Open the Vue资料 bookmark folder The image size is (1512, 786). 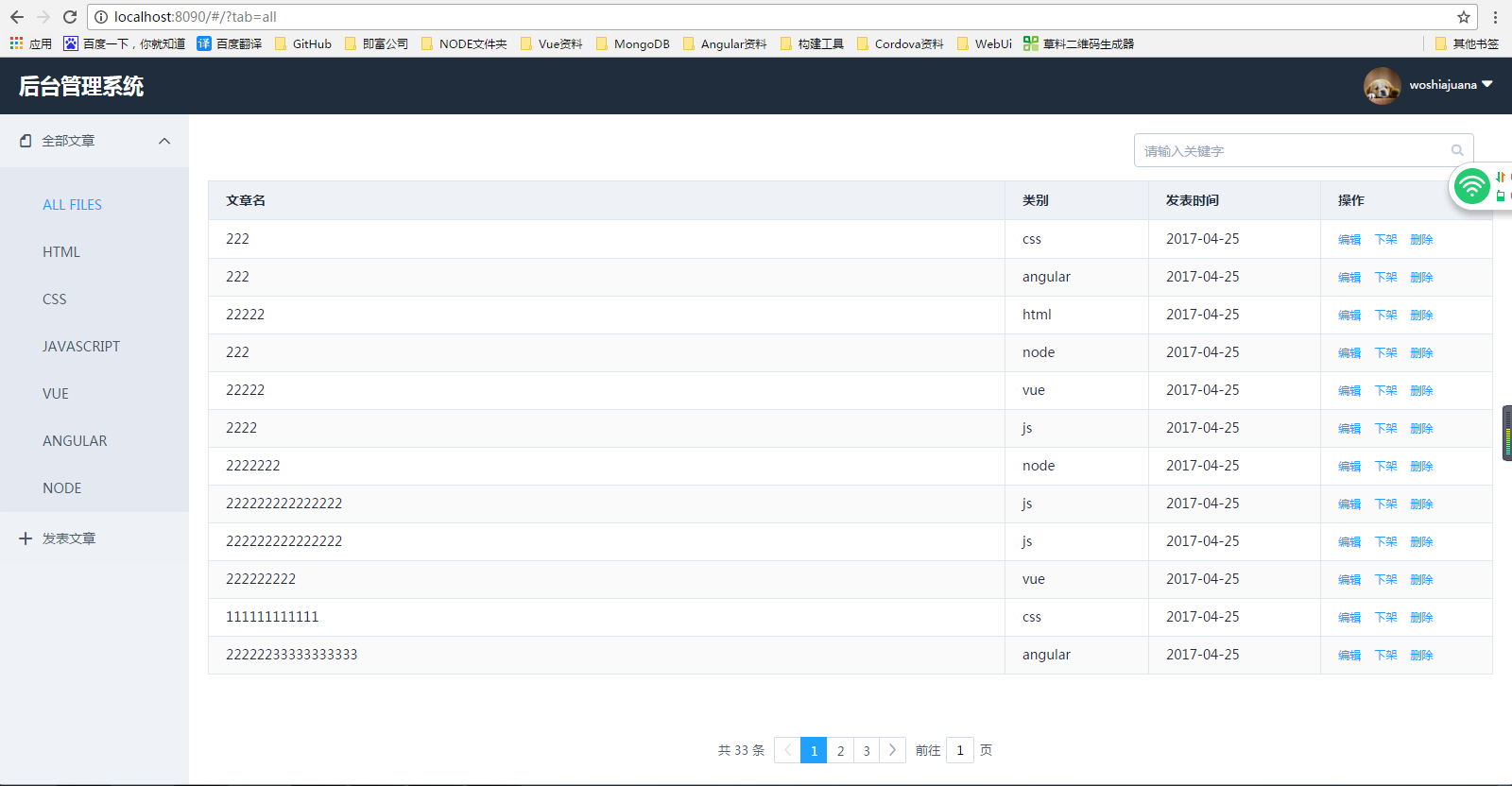tap(552, 43)
